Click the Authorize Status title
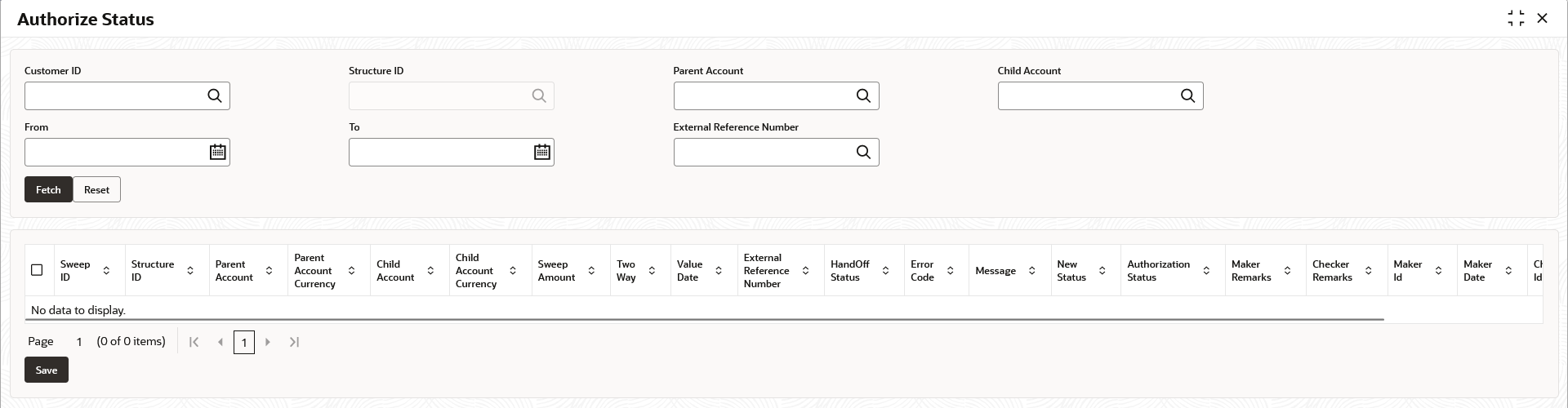1568x408 pixels. click(x=86, y=20)
